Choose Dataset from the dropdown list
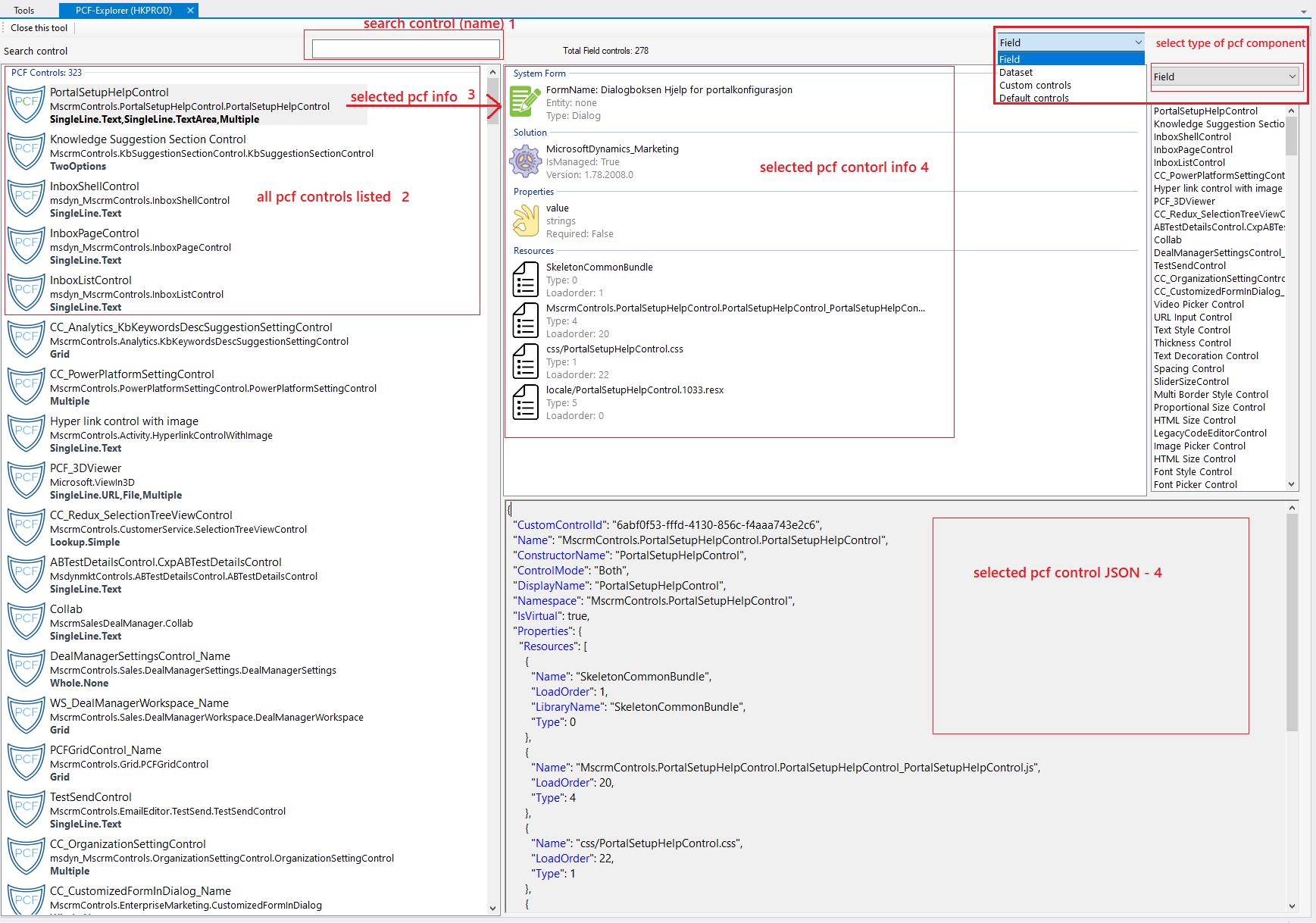This screenshot has height=923, width=1316. pyautogui.click(x=1071, y=72)
